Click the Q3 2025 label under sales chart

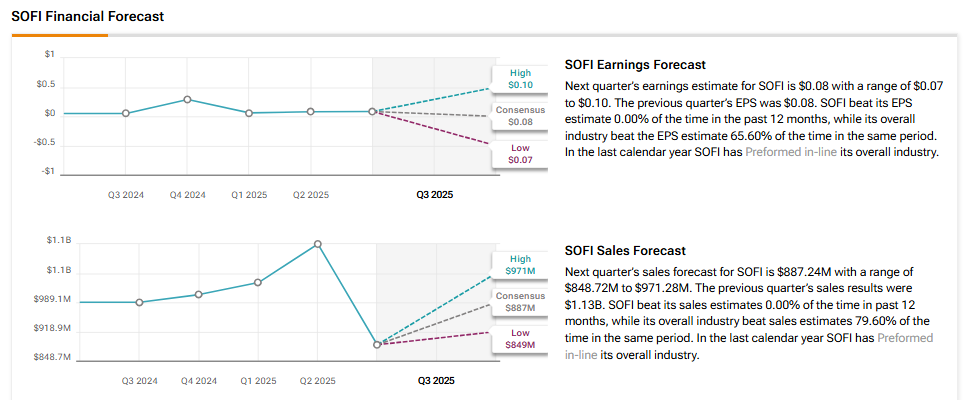click(435, 381)
